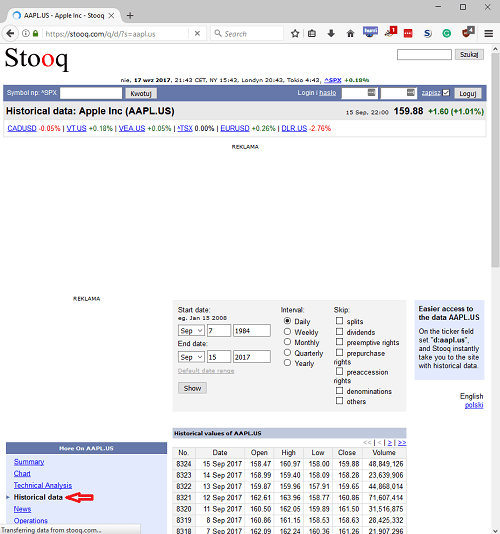Screen dimensions: 500x534
Task: Open the Firefox hamburger menu
Action: coord(489,33)
